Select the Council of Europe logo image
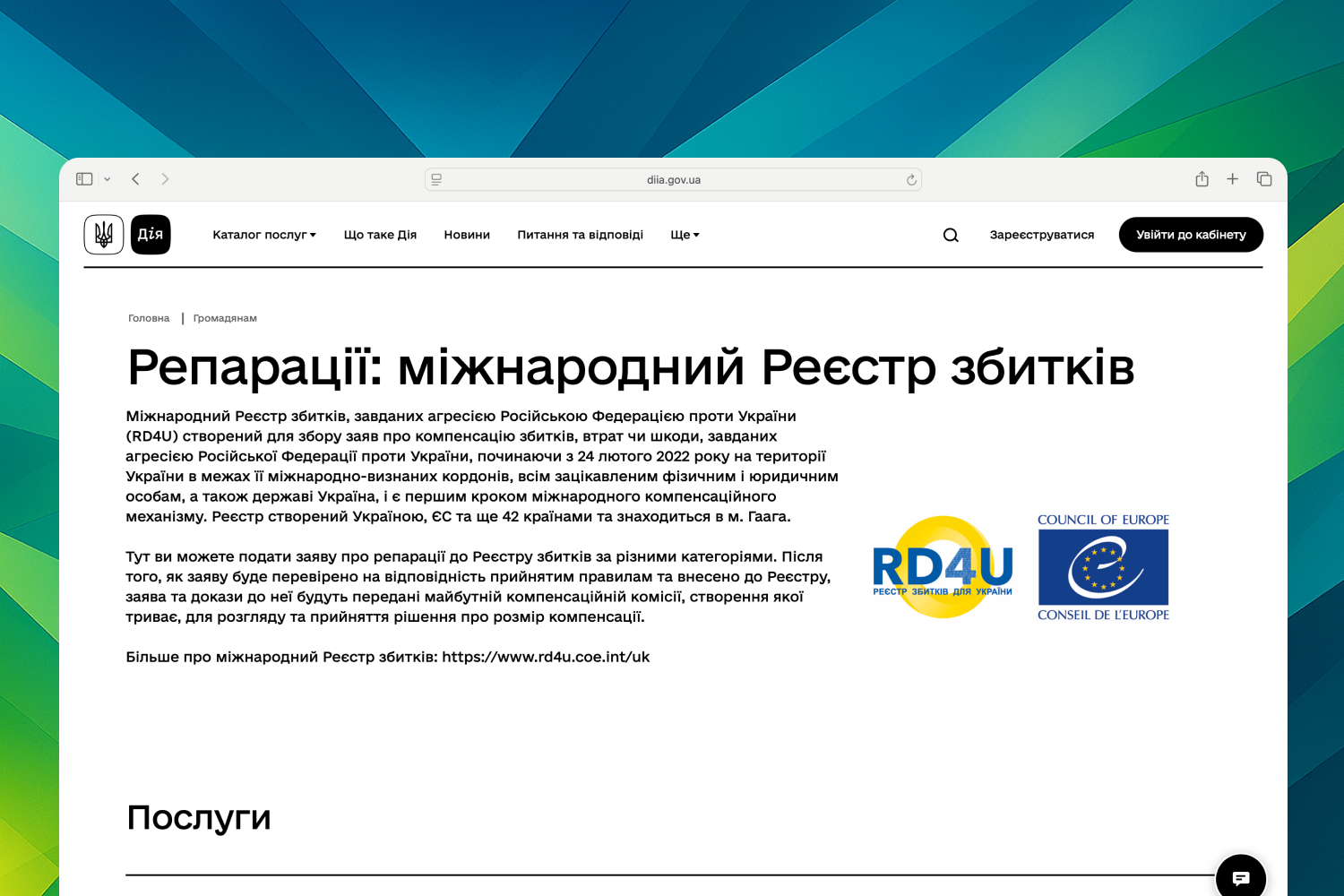Viewport: 1344px width, 896px height. (x=1103, y=567)
